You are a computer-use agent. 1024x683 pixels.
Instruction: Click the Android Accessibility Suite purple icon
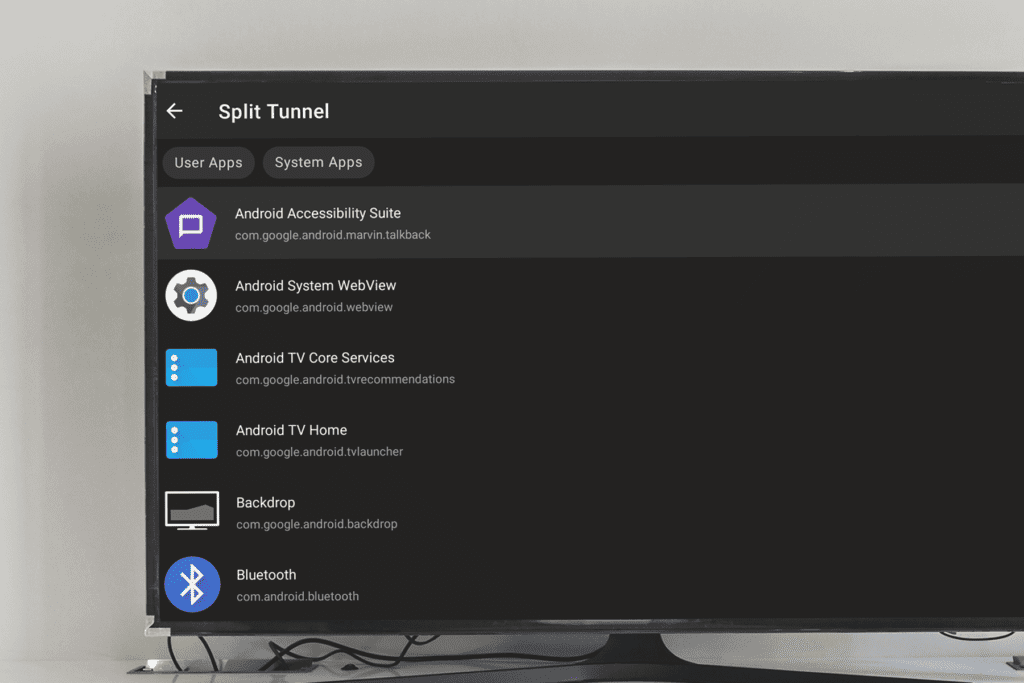coord(191,223)
